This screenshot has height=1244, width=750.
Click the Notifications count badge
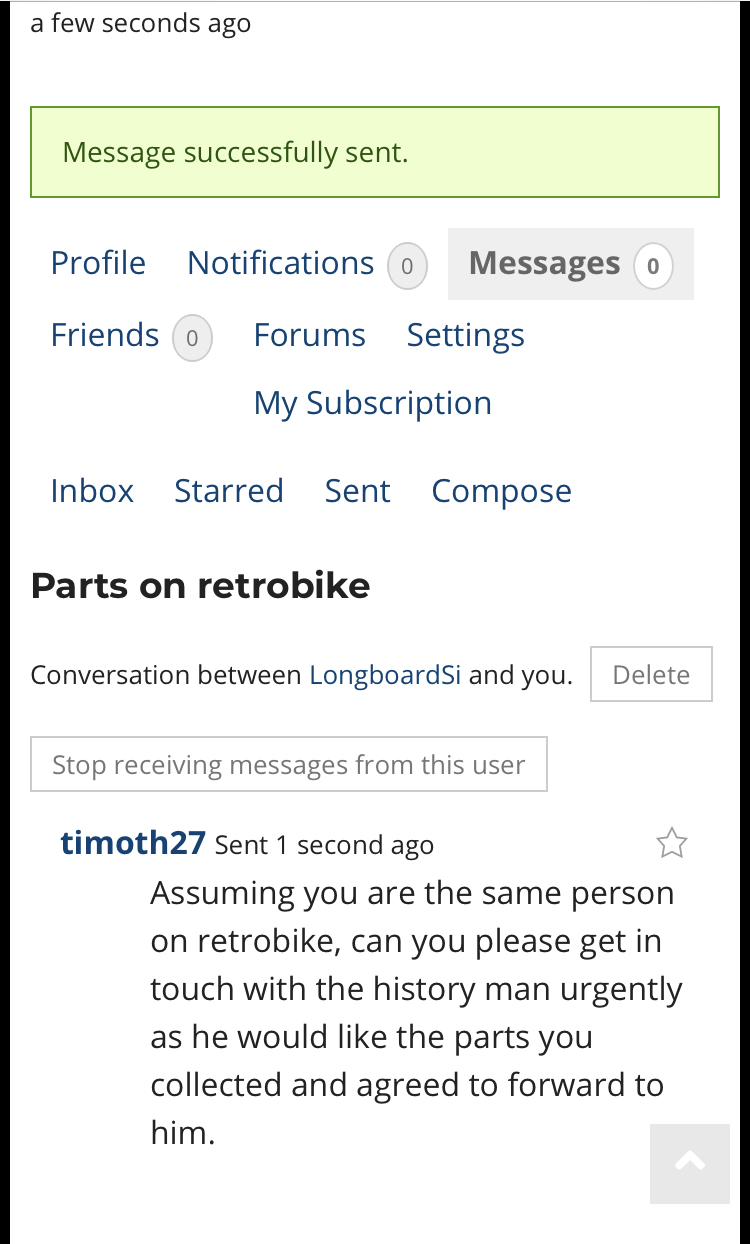click(x=407, y=267)
